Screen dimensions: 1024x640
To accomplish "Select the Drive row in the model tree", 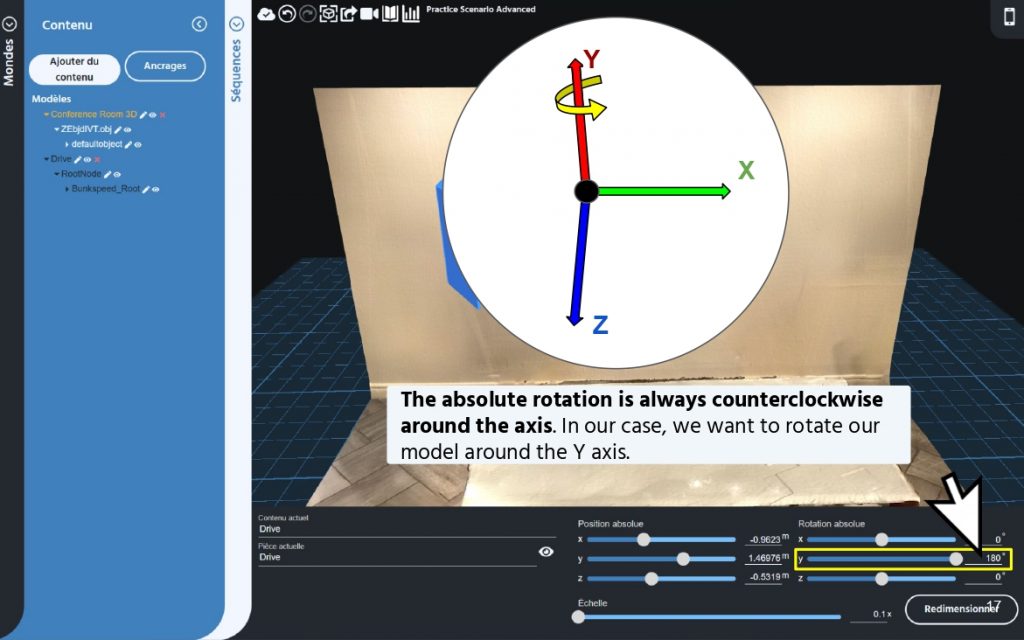I will click(61, 159).
